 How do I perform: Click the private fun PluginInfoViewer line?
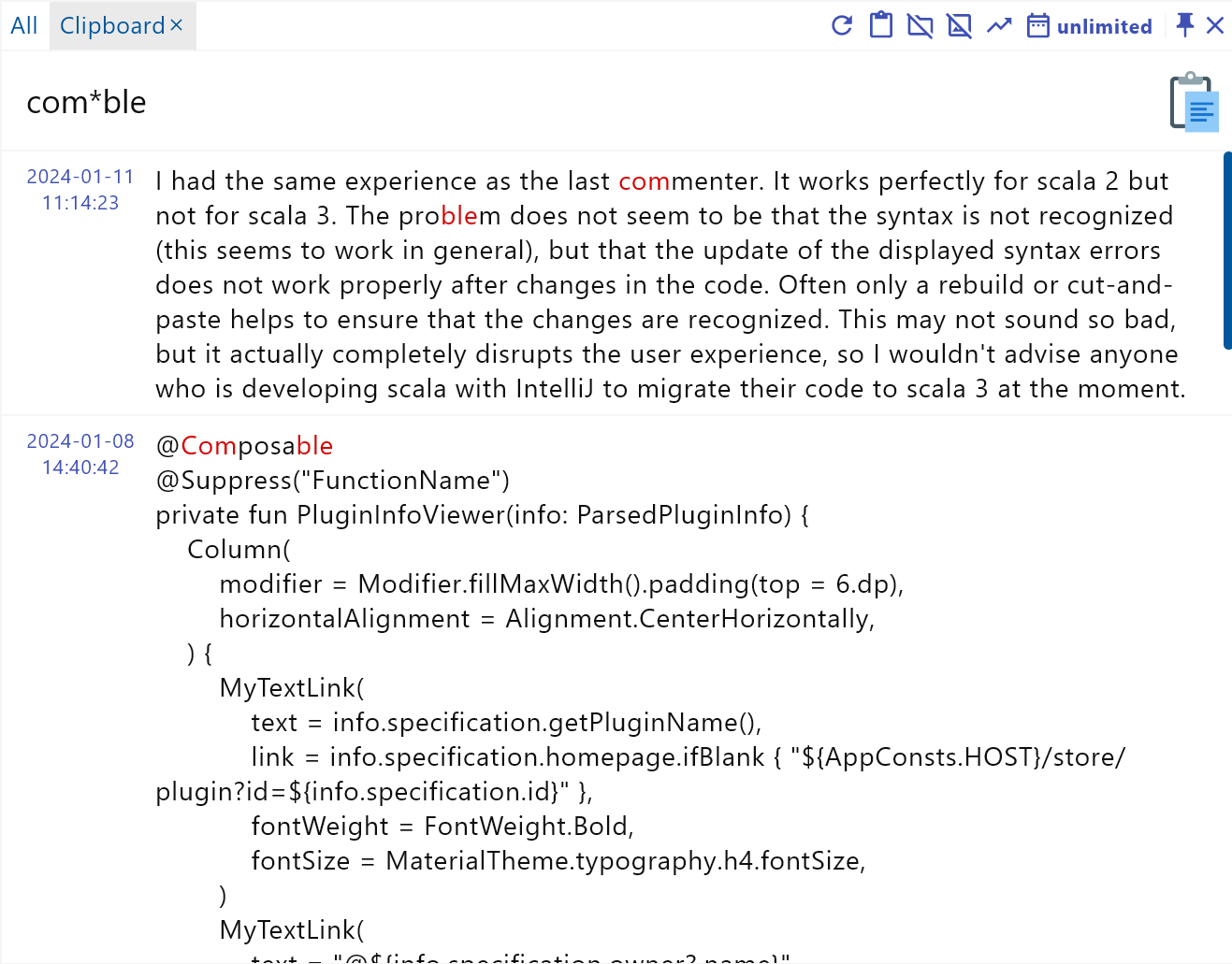tap(482, 515)
